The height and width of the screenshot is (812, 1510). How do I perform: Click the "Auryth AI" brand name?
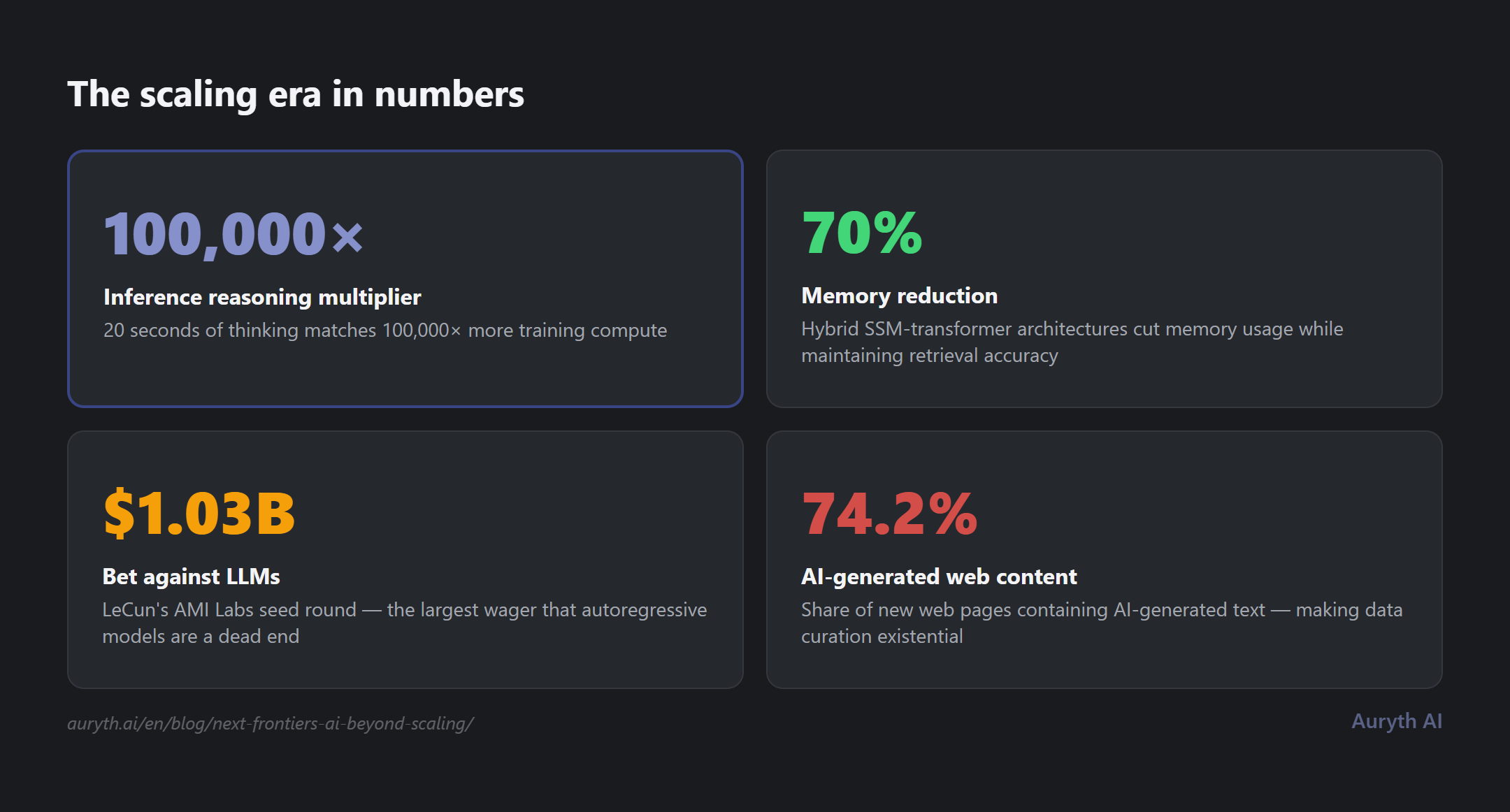click(x=1396, y=721)
